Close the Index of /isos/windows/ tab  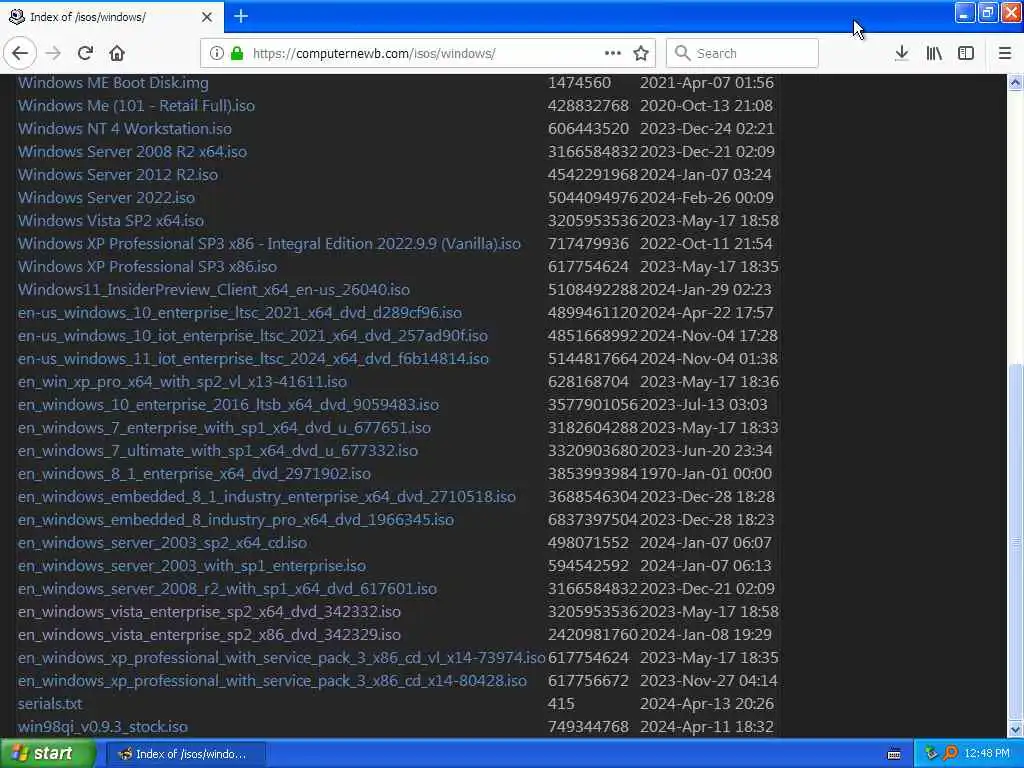207,17
